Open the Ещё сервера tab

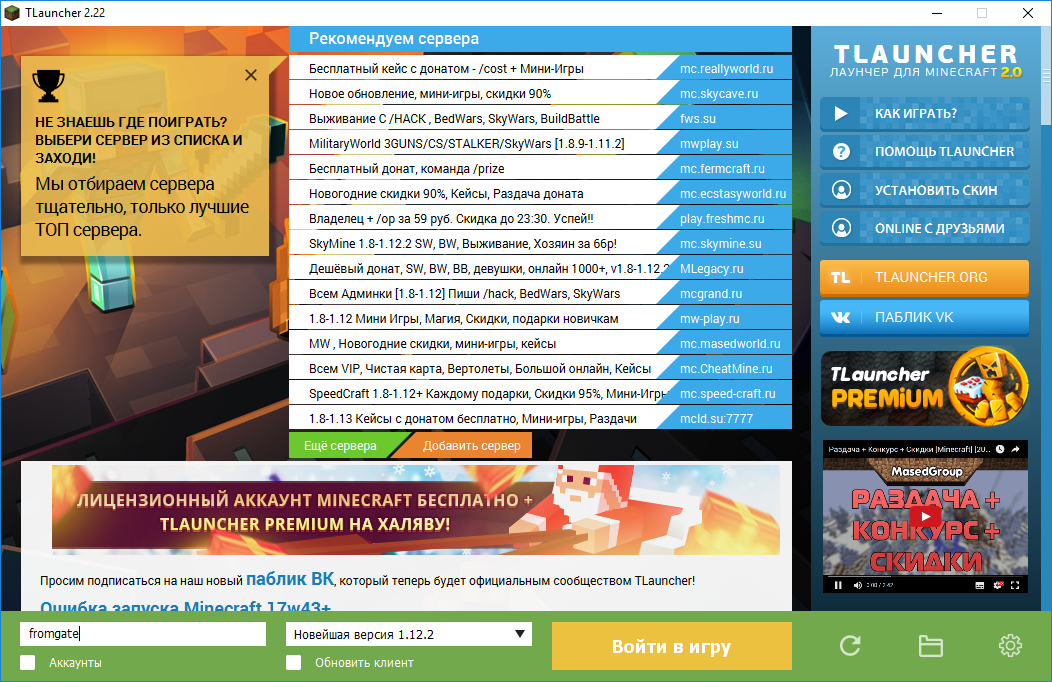coord(340,445)
